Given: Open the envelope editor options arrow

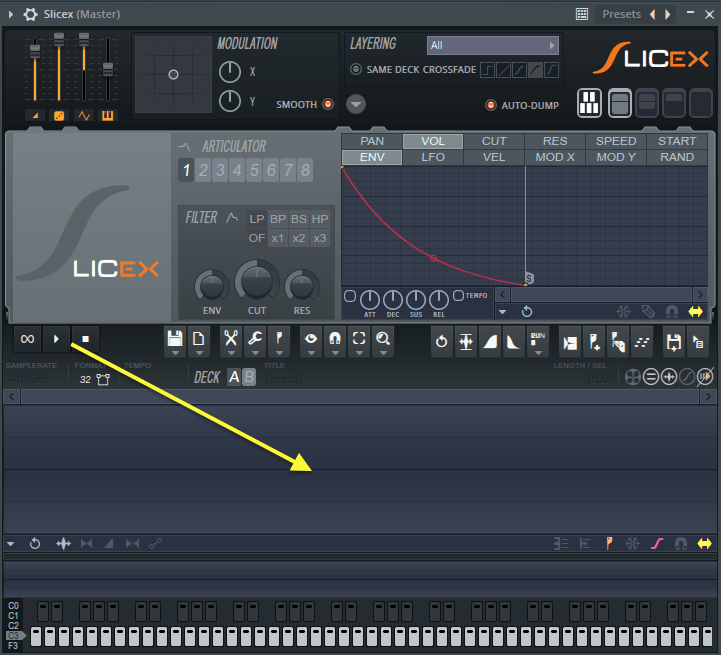Looking at the screenshot, I should click(x=503, y=312).
